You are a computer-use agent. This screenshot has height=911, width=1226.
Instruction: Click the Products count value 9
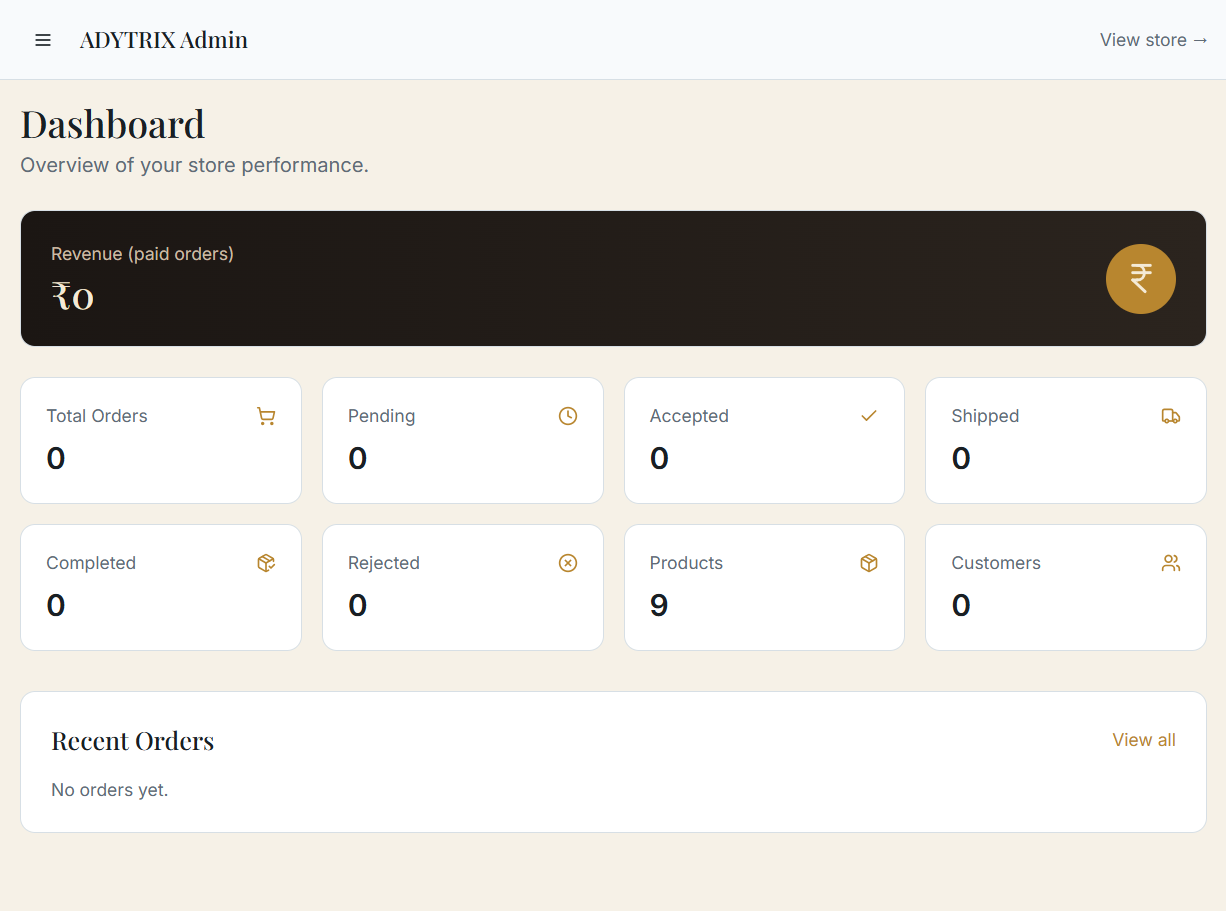click(x=659, y=605)
